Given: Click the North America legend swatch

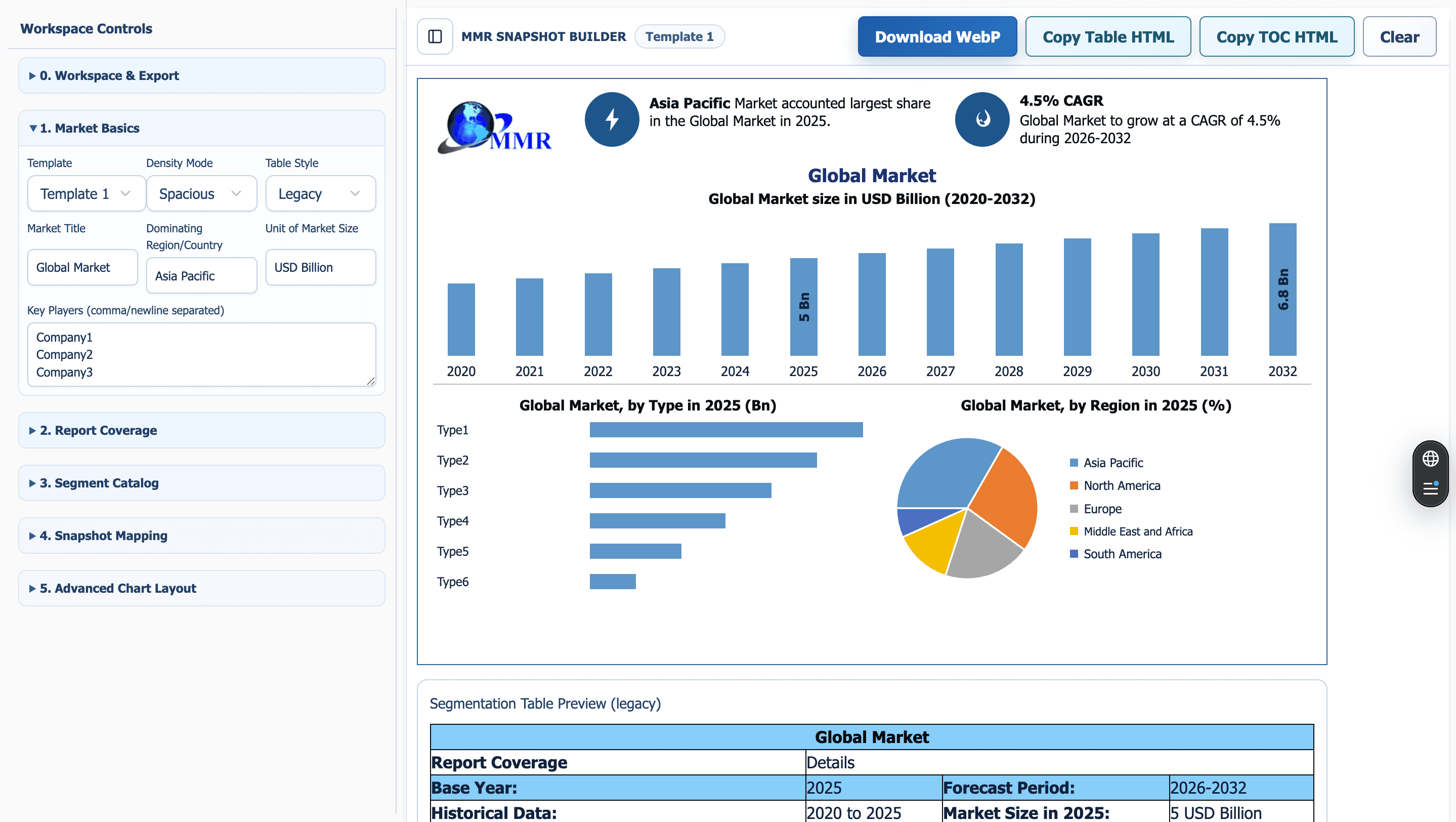Looking at the screenshot, I should pos(1074,485).
